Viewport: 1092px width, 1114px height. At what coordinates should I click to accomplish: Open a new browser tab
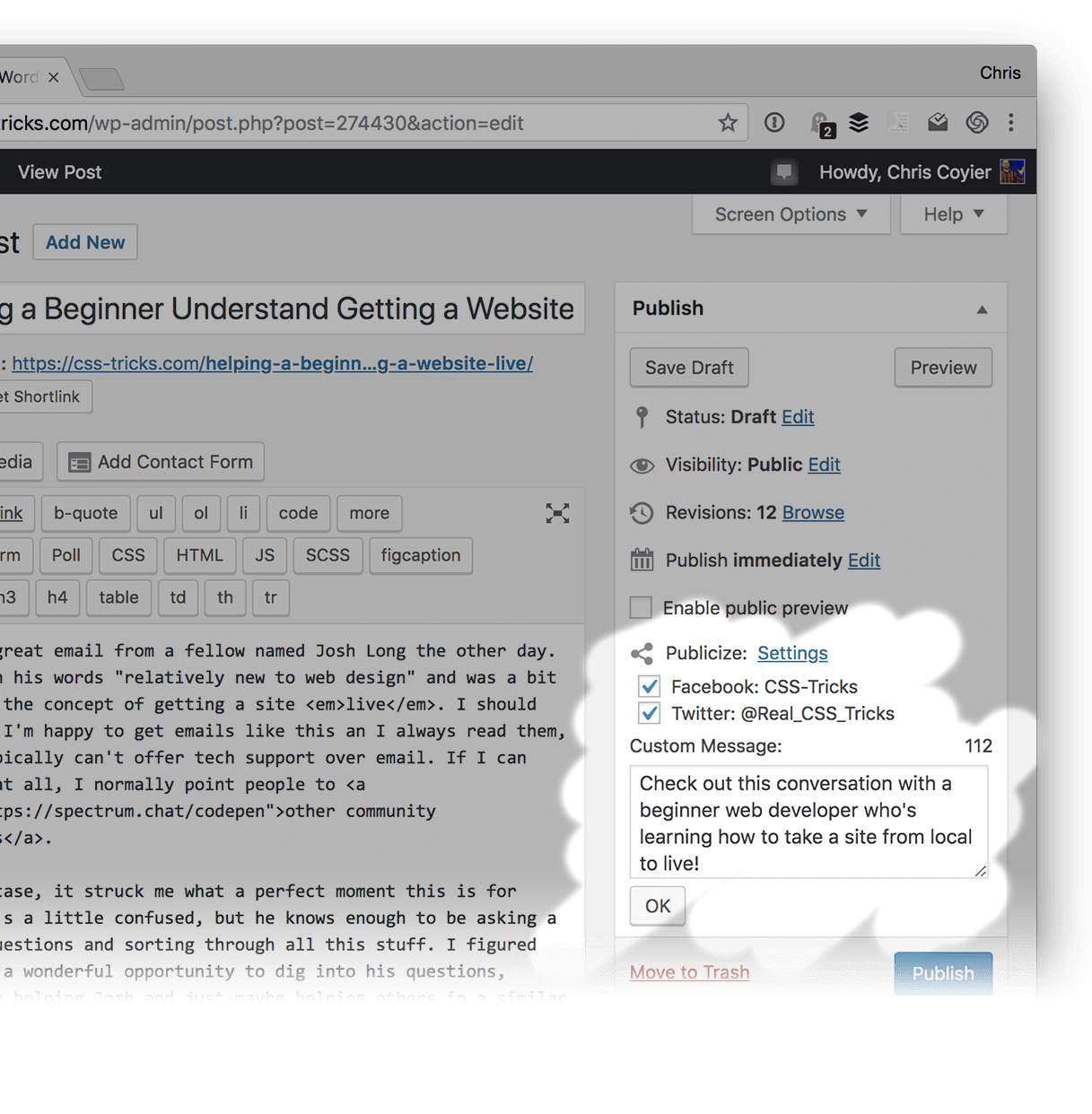click(x=101, y=79)
